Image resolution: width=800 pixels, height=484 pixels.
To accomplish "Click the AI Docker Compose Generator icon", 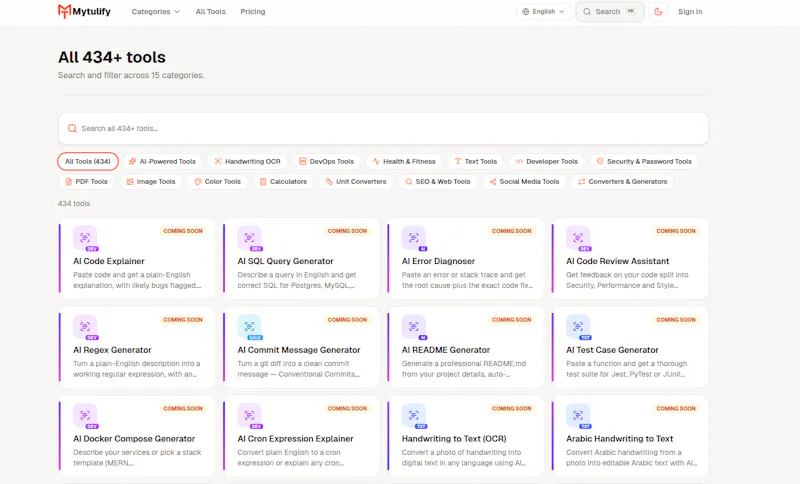I will 85,416.
